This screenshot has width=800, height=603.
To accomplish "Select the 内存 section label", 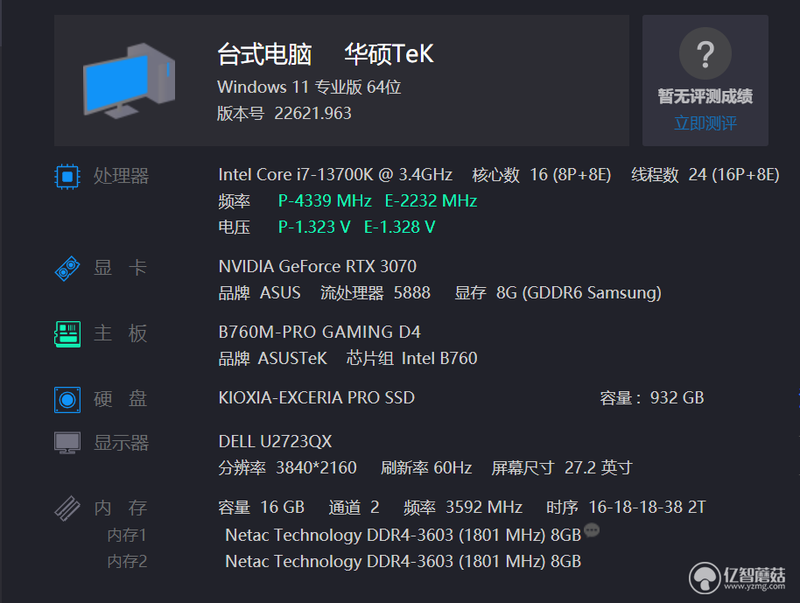I will pos(120,508).
